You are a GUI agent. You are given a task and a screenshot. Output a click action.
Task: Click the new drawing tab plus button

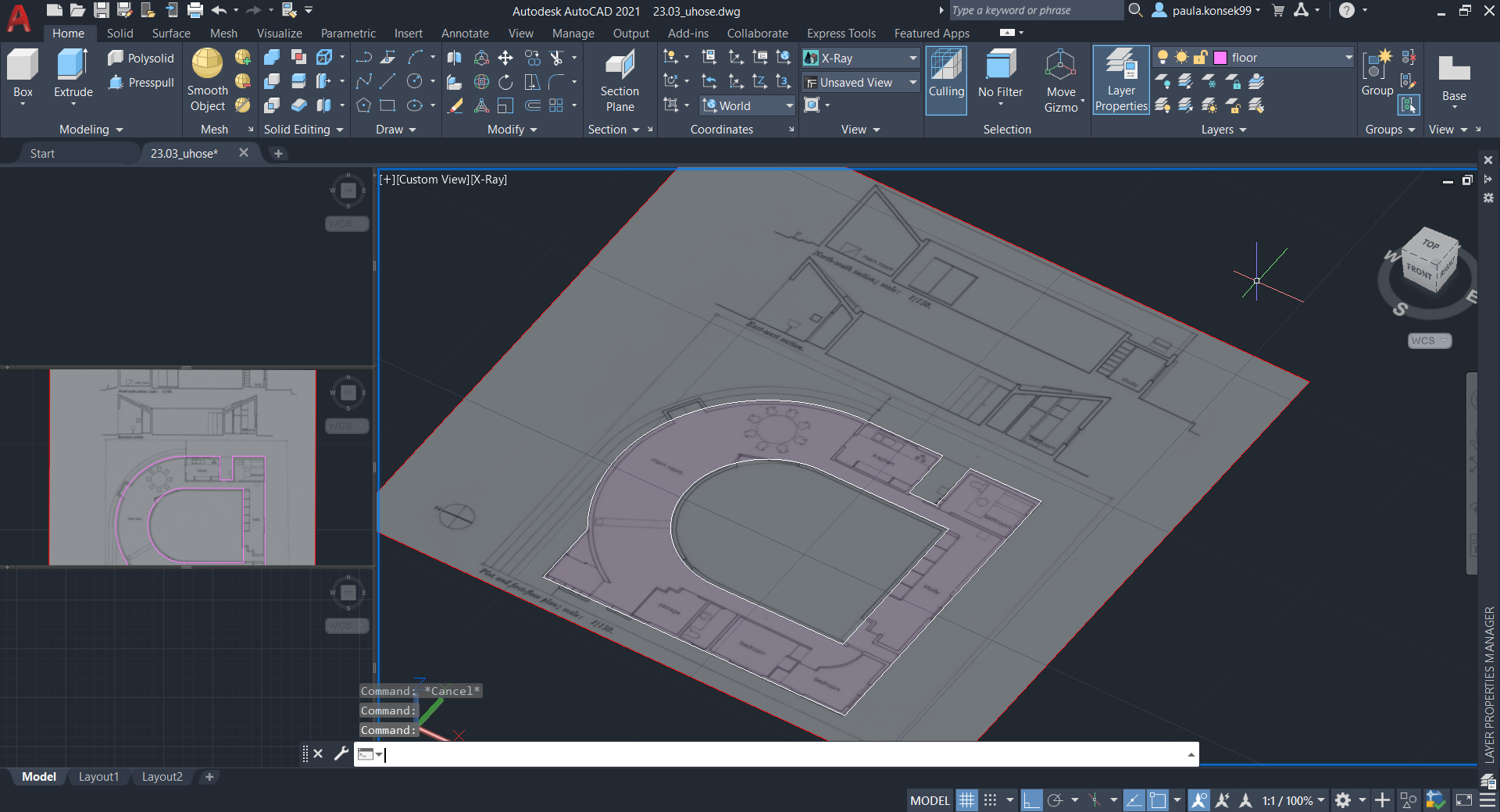(278, 153)
